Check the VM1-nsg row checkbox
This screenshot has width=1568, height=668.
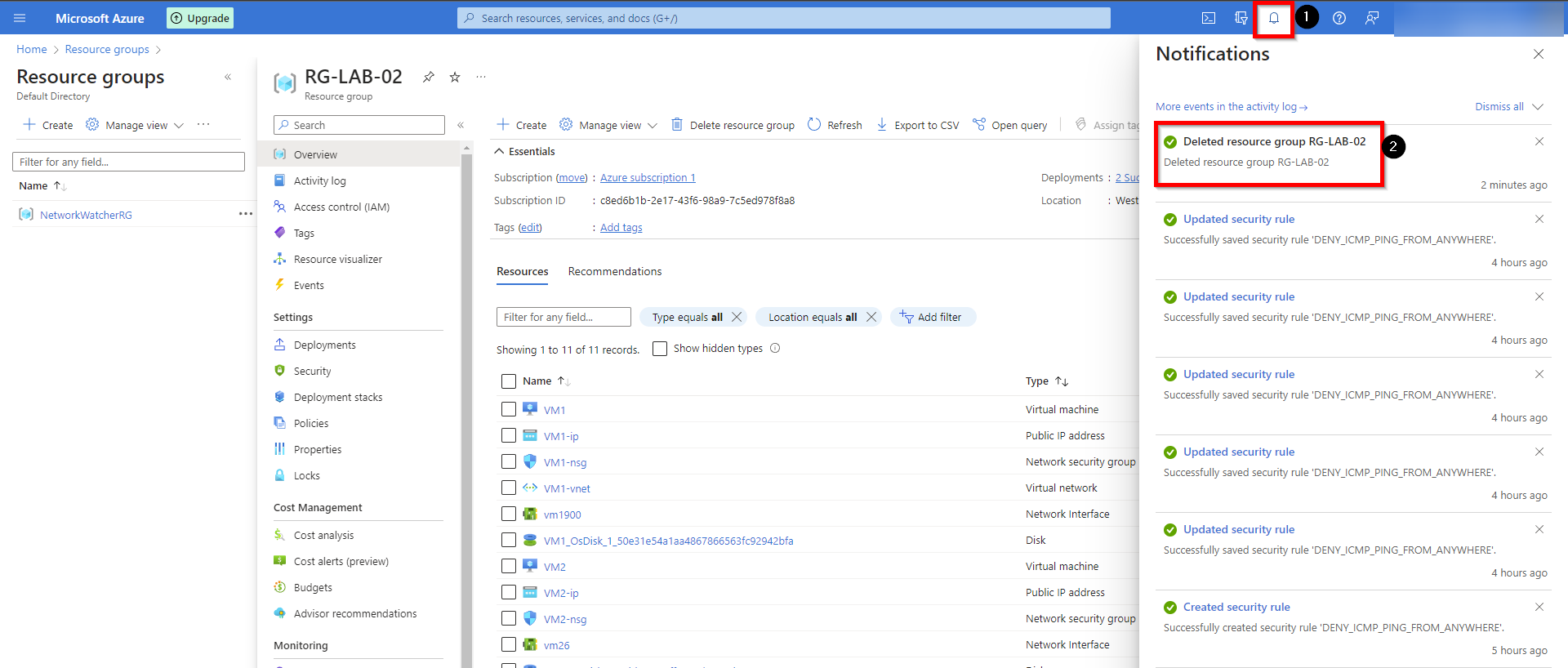[x=509, y=461]
